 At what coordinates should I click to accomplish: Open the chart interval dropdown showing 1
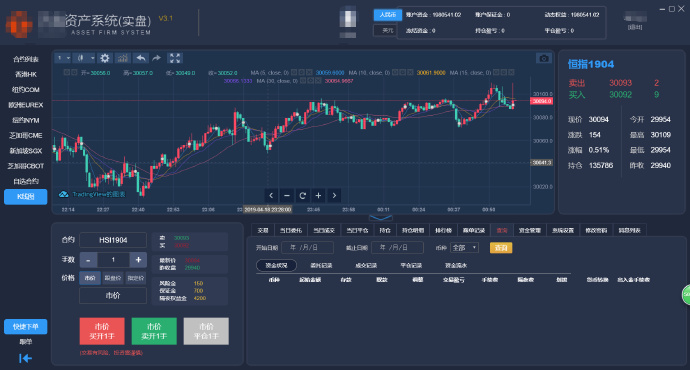[63, 58]
